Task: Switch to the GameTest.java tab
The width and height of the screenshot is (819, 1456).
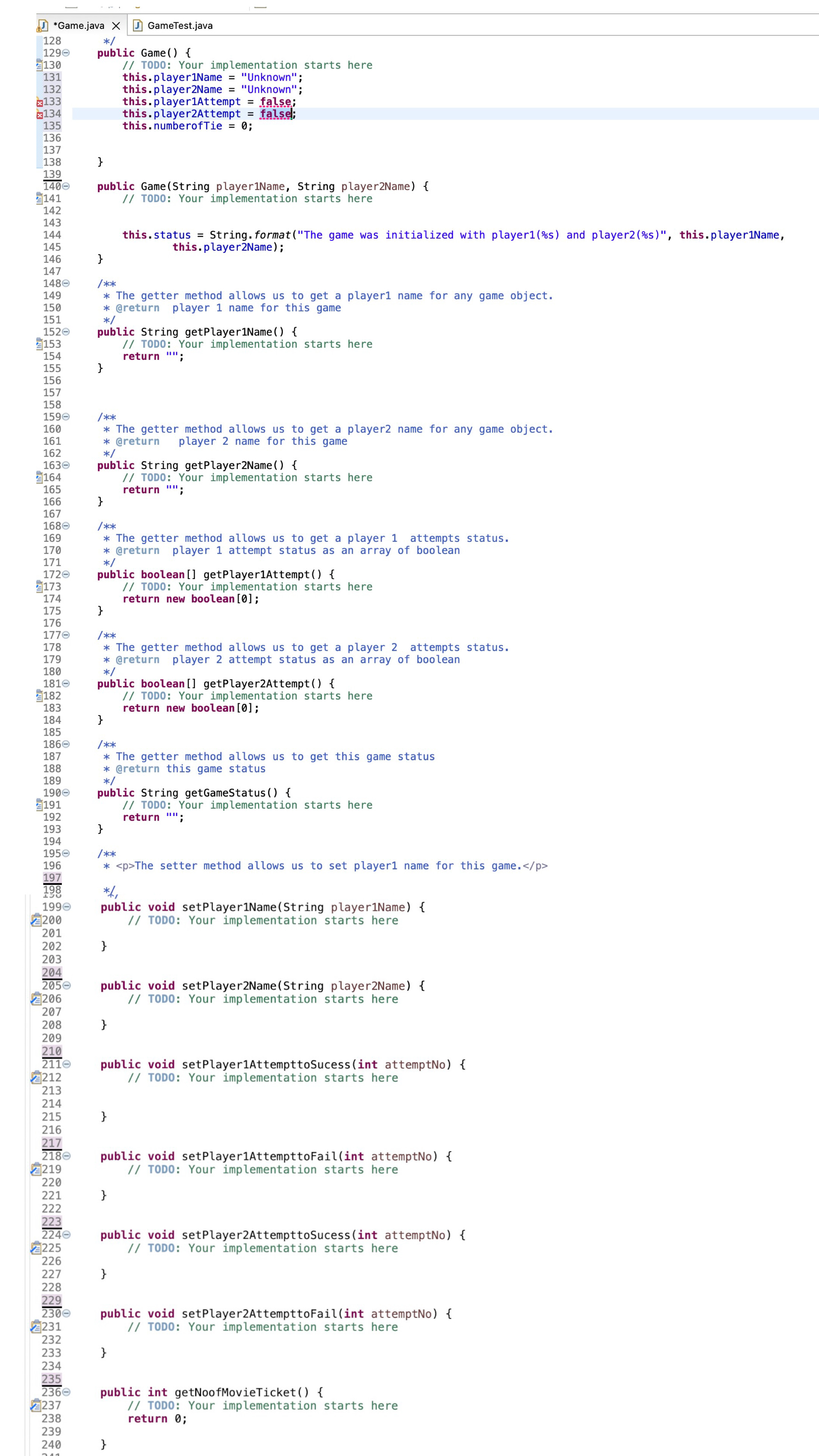Action: tap(180, 25)
